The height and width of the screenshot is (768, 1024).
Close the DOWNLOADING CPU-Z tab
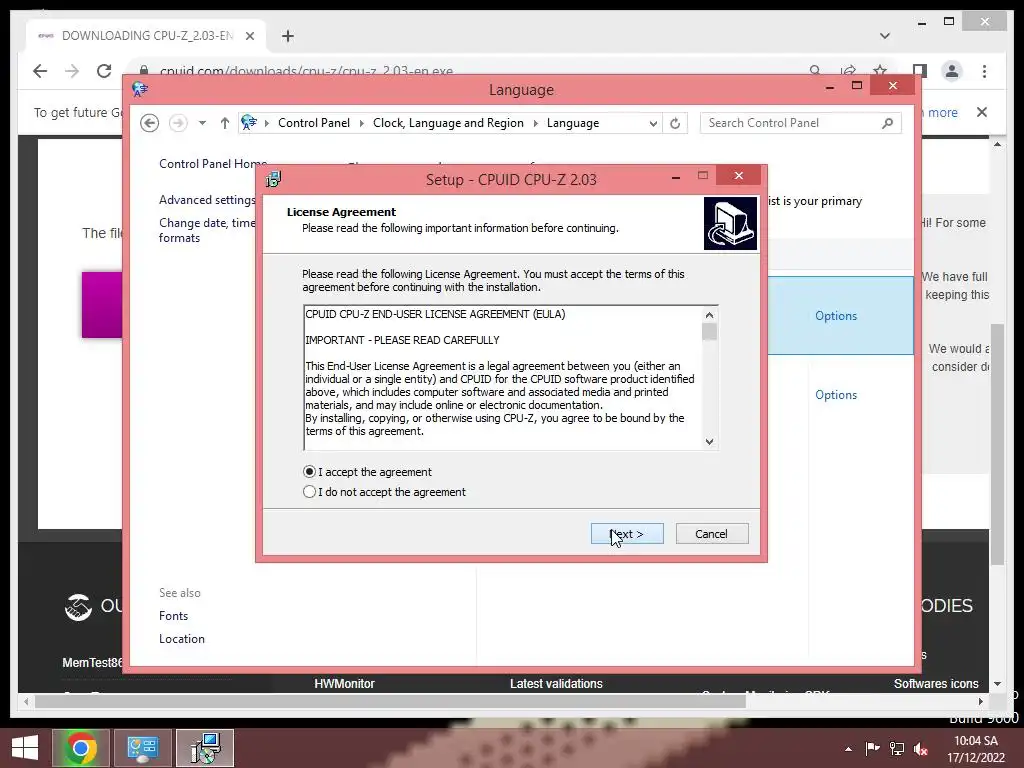coord(249,36)
